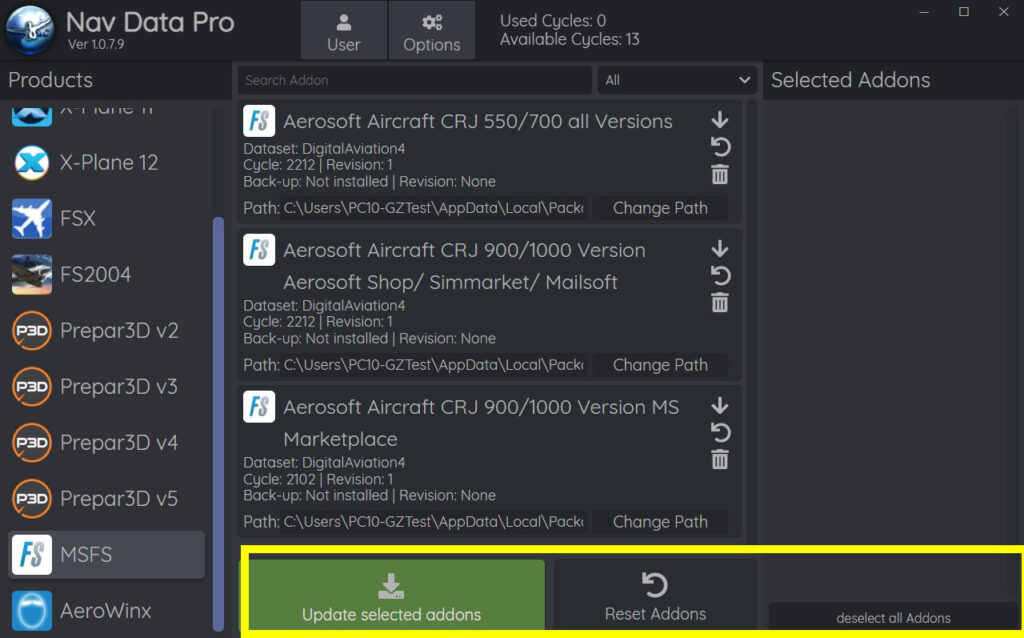Click the MSFS product icon
The height and width of the screenshot is (638, 1024).
click(31, 554)
